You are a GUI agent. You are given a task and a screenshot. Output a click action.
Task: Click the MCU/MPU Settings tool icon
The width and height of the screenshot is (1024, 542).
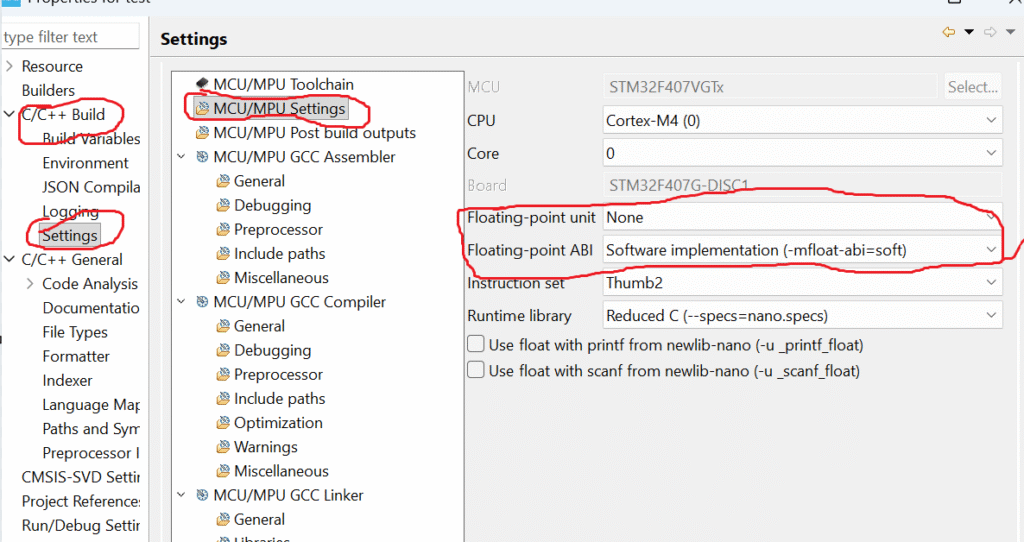202,108
